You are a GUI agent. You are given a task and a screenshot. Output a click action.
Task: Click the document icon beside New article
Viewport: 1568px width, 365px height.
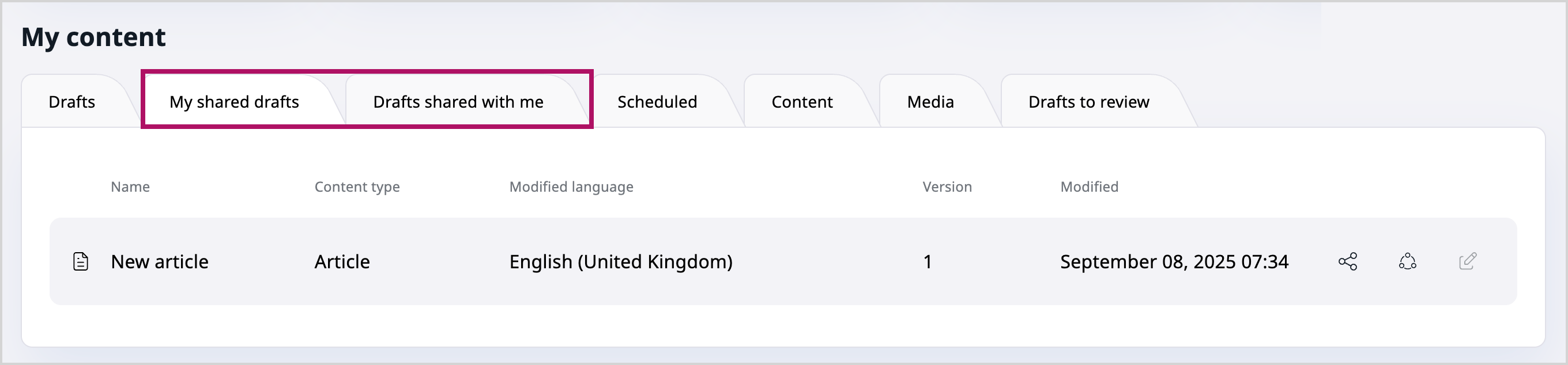tap(80, 261)
